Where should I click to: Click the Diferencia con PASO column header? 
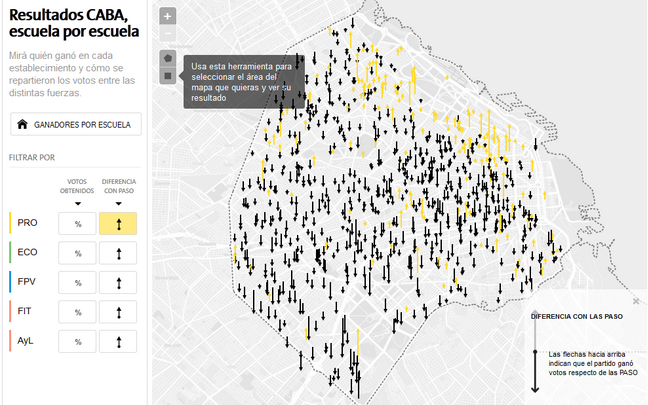point(119,186)
